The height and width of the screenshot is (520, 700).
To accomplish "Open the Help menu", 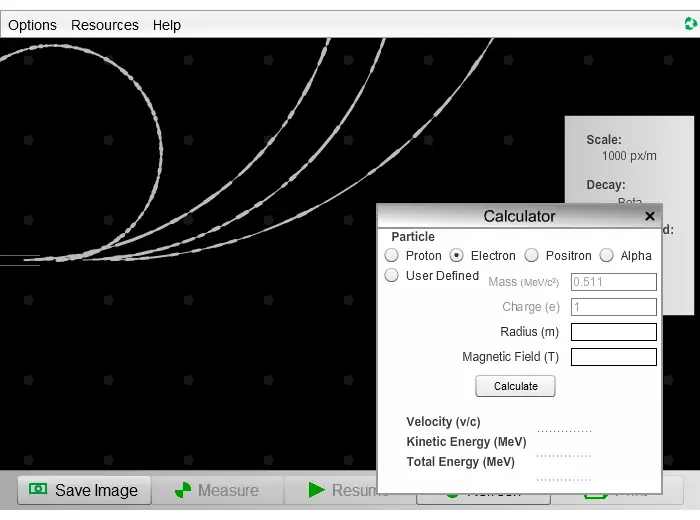I will point(167,25).
